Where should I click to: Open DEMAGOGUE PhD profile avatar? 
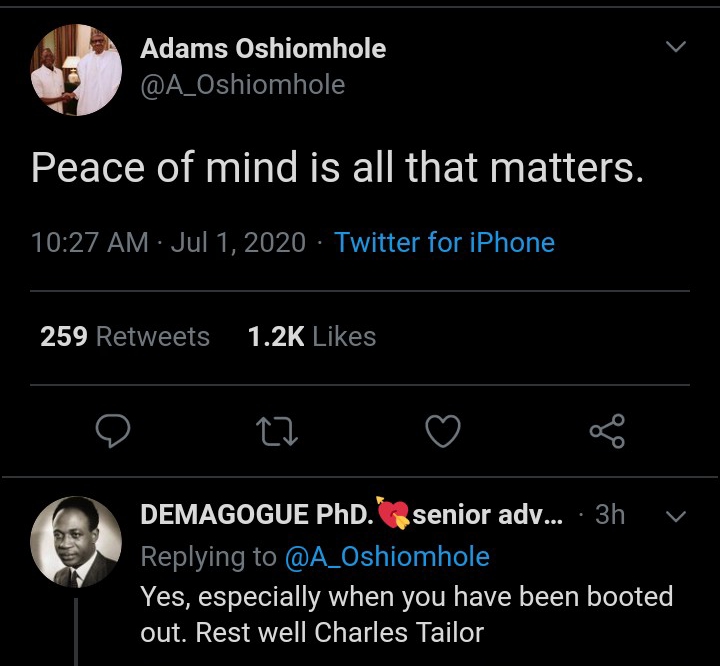(78, 540)
